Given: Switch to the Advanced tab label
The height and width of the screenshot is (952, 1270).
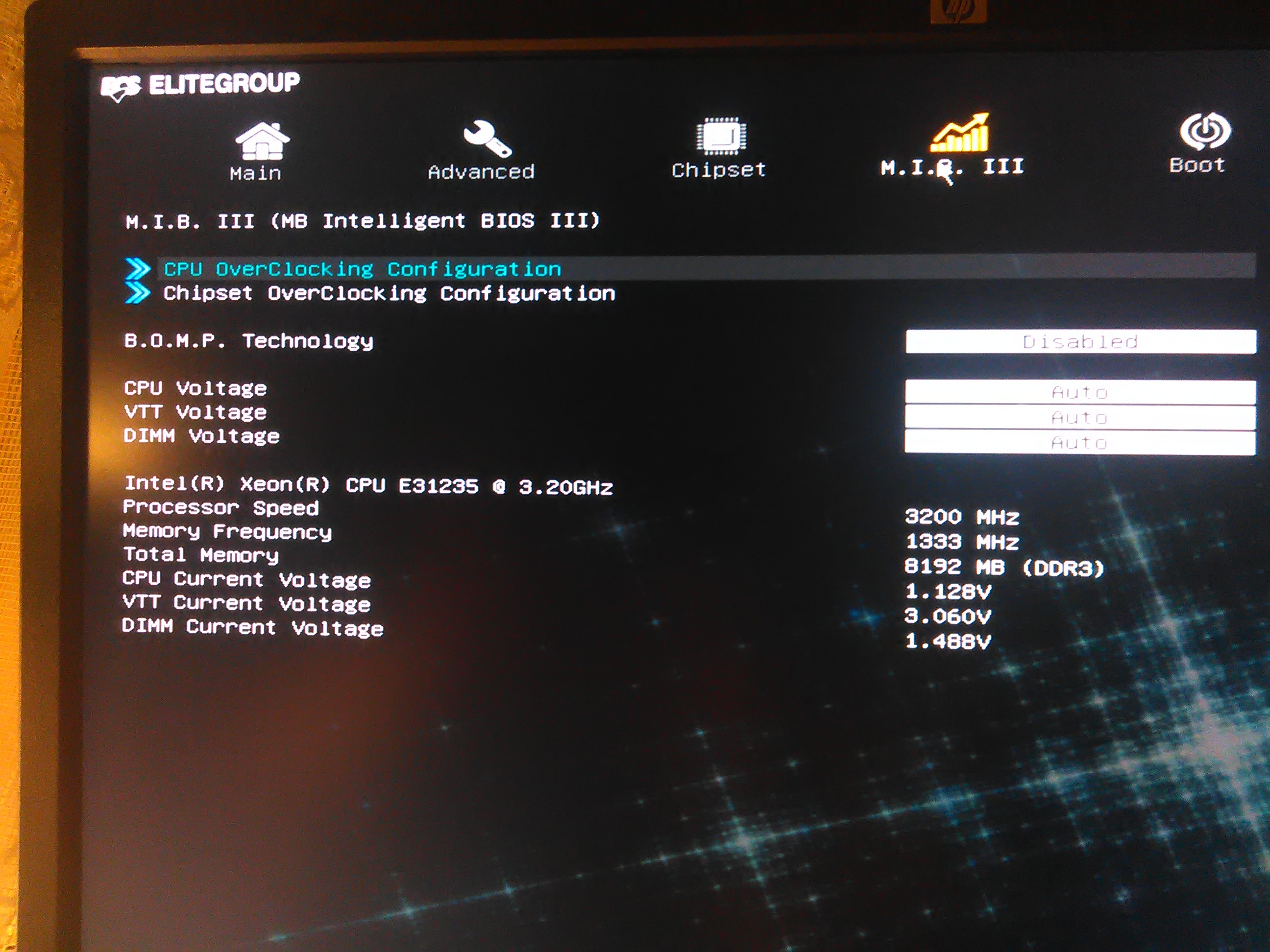Looking at the screenshot, I should pyautogui.click(x=481, y=171).
